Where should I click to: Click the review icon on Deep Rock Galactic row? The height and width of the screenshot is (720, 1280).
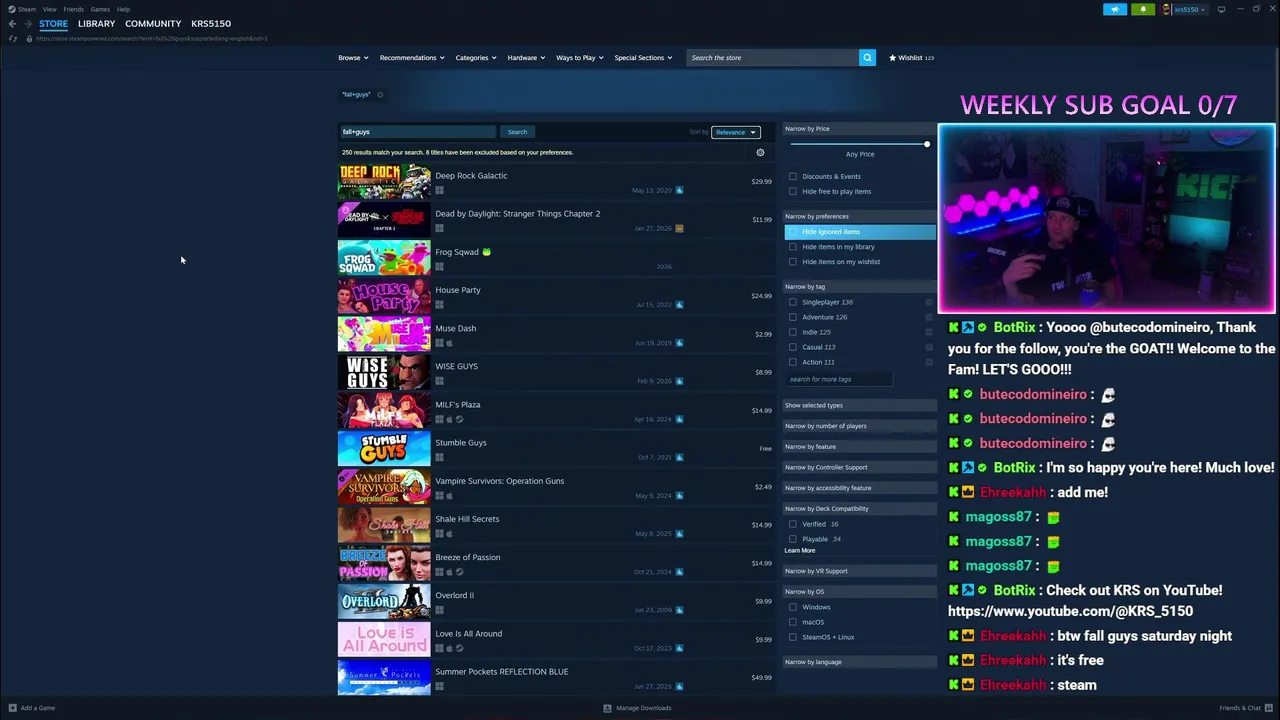coord(679,190)
